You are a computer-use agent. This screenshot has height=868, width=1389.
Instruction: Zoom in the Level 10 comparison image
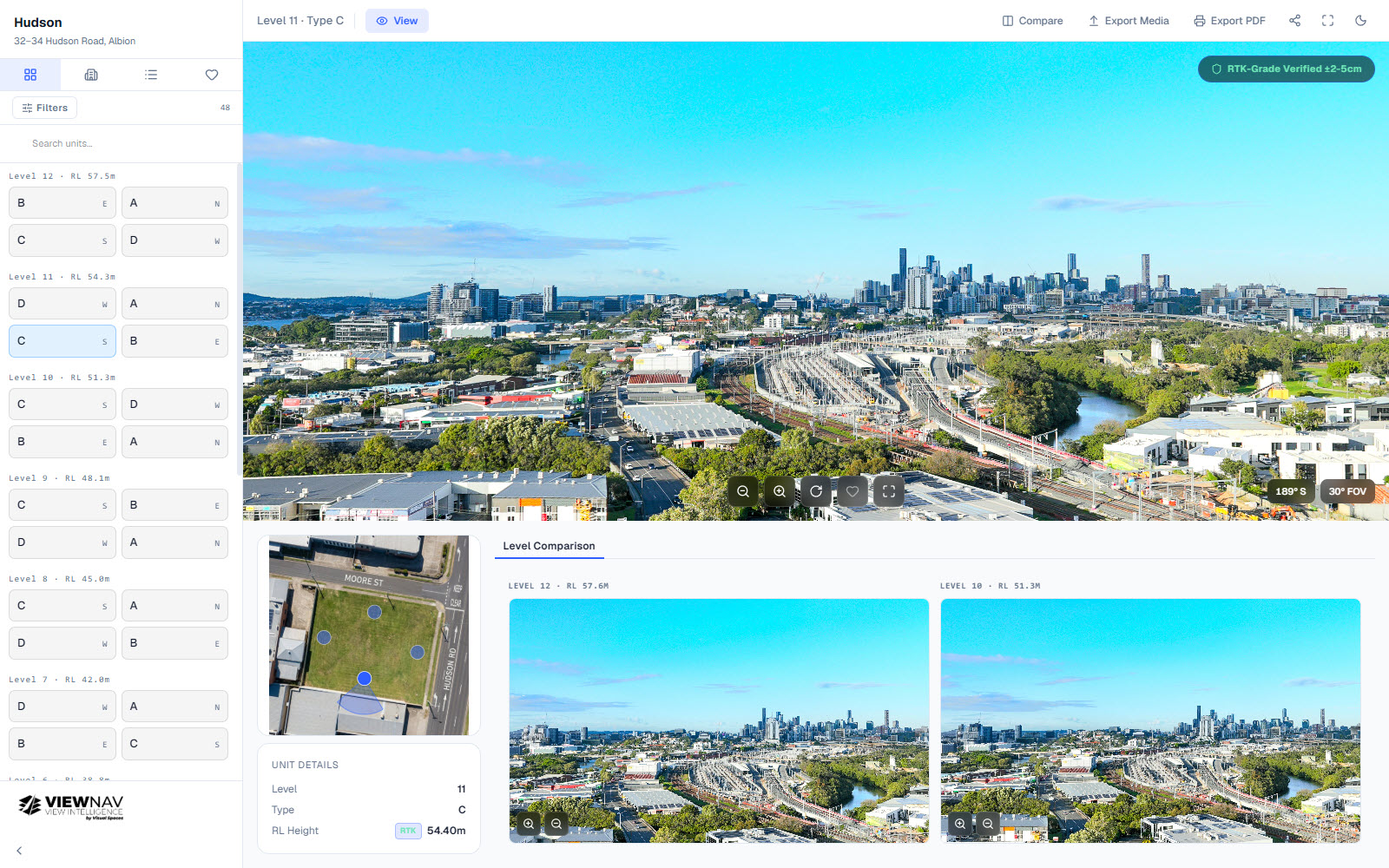point(960,824)
